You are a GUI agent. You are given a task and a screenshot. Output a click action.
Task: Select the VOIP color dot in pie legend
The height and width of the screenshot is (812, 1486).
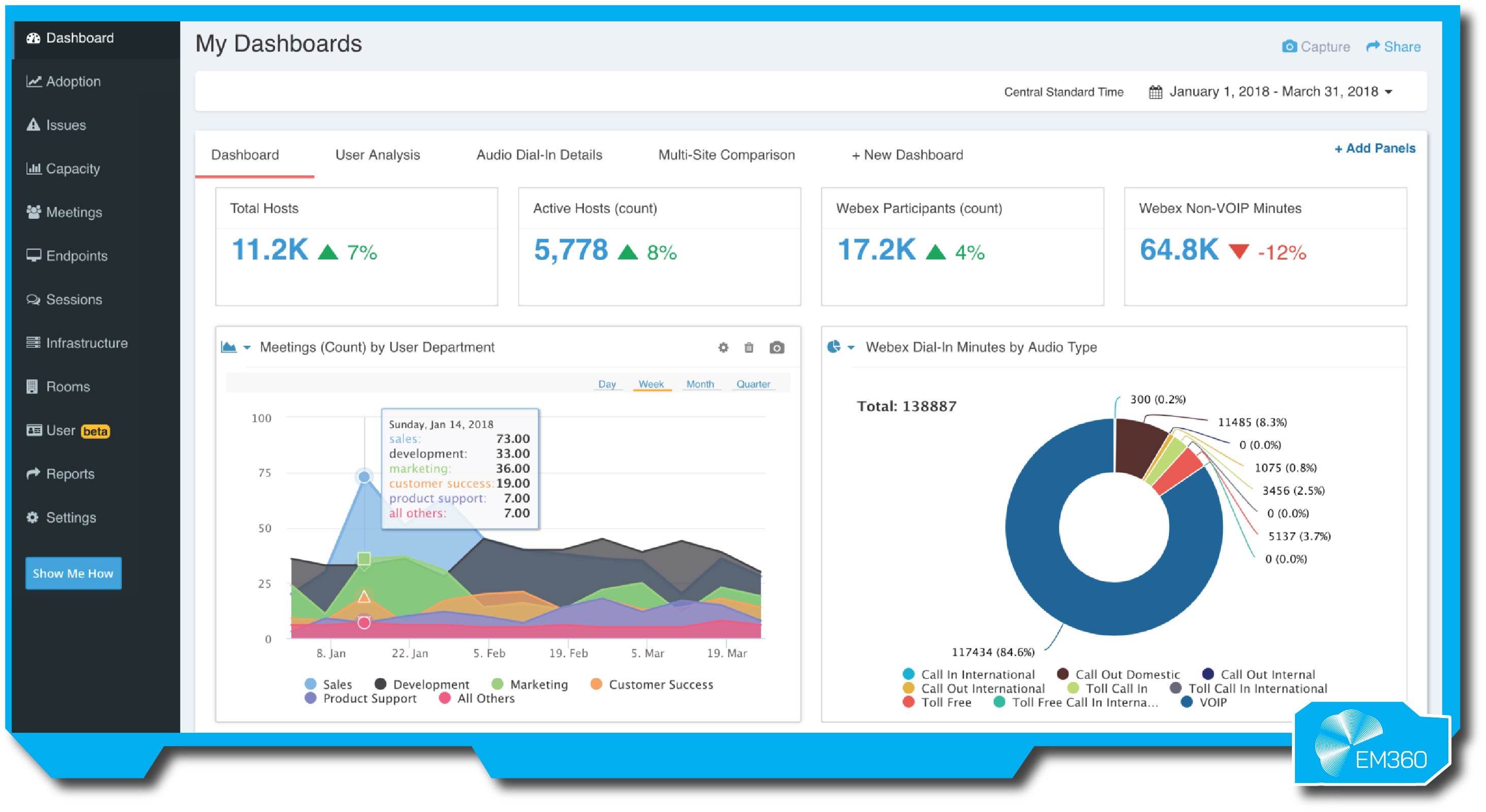1187,702
